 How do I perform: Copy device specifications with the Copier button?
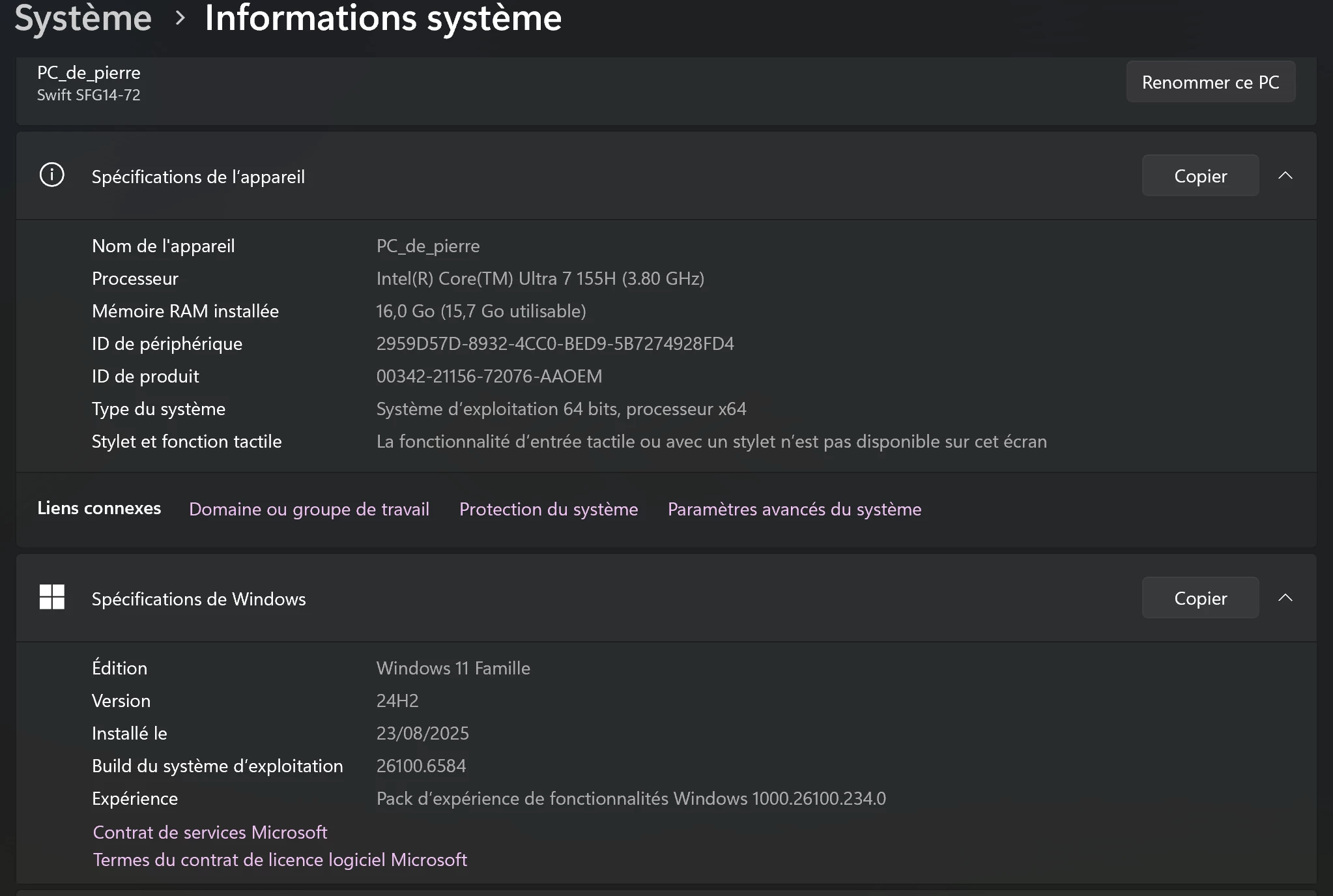[1200, 176]
